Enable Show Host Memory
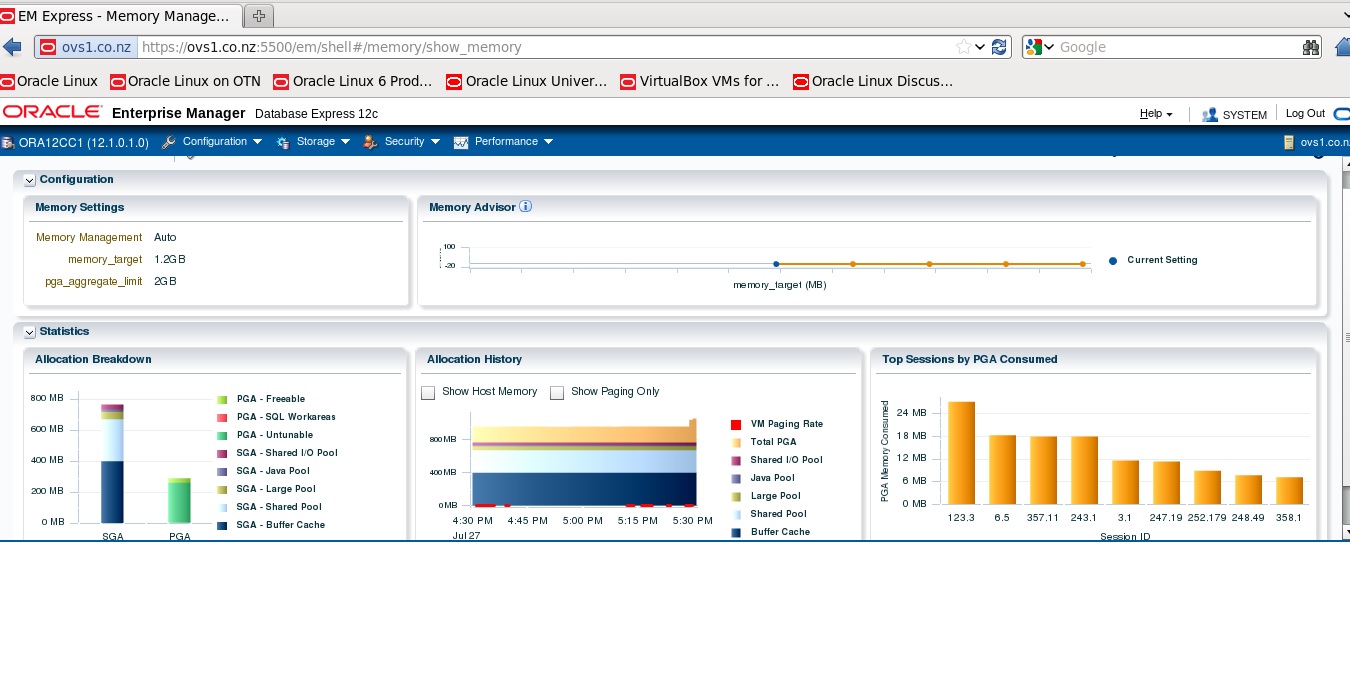This screenshot has width=1350, height=698. [x=428, y=392]
